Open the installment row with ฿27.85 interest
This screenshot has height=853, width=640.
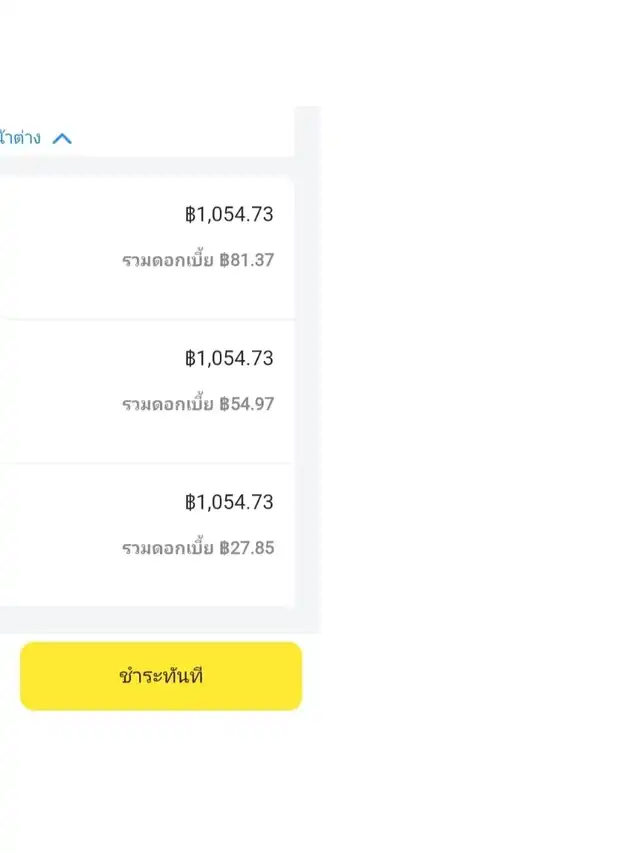(x=147, y=535)
